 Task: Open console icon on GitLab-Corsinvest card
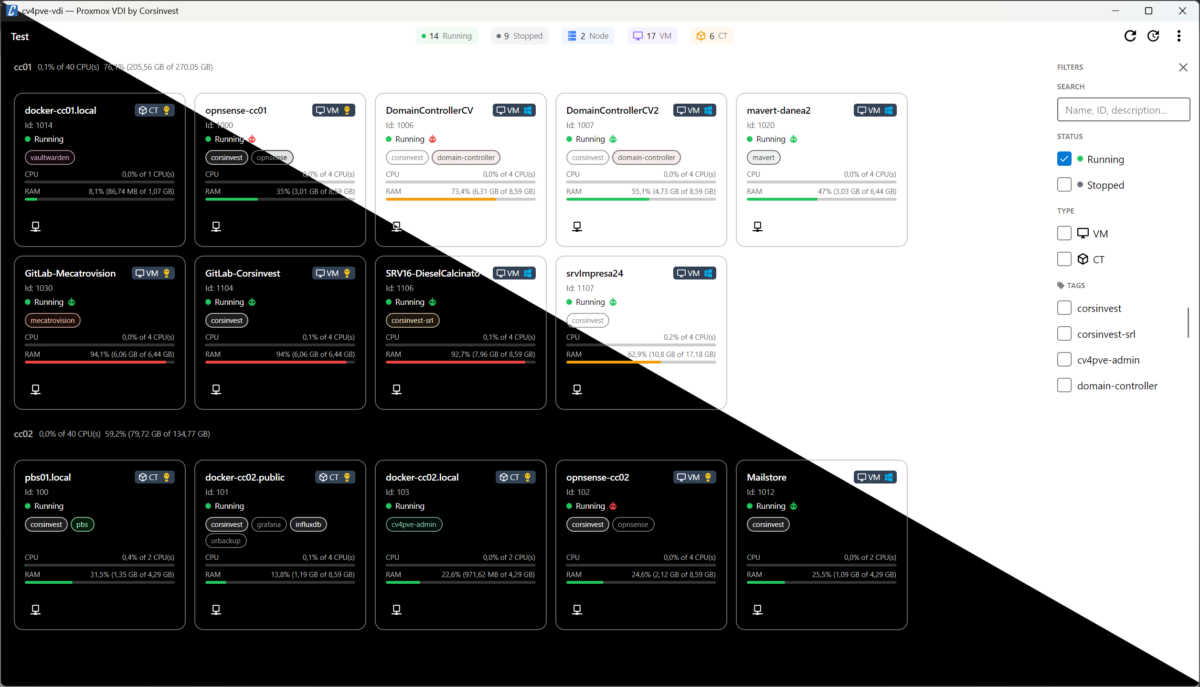click(x=216, y=389)
